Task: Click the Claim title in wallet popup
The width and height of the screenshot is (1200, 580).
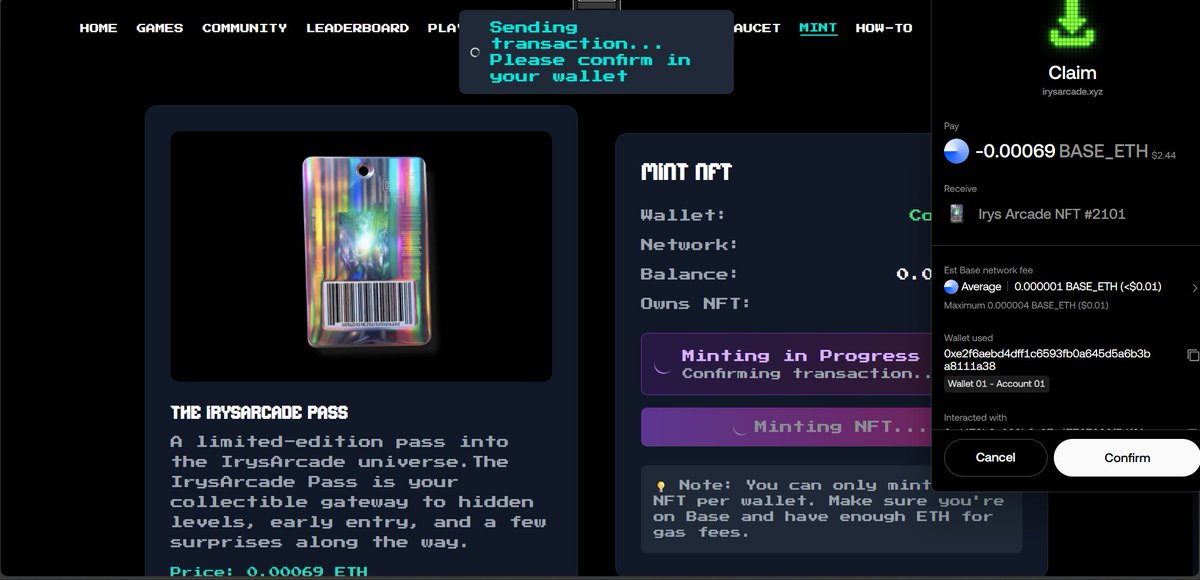Action: point(1072,72)
